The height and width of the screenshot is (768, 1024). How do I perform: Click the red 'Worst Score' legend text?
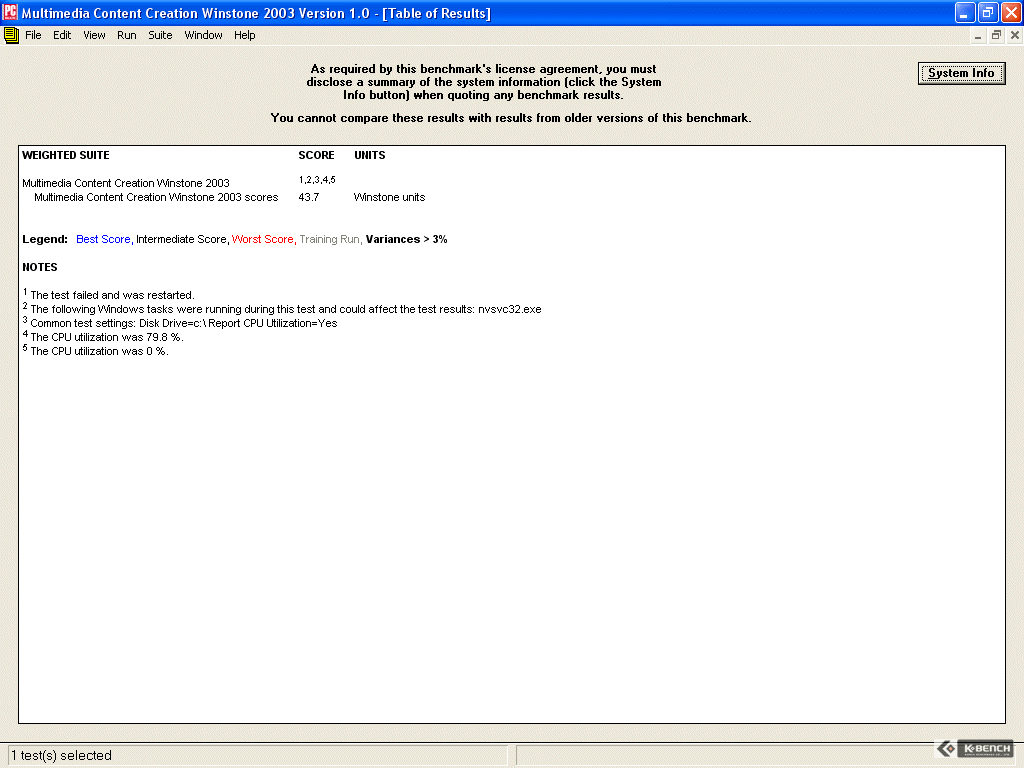pos(264,240)
